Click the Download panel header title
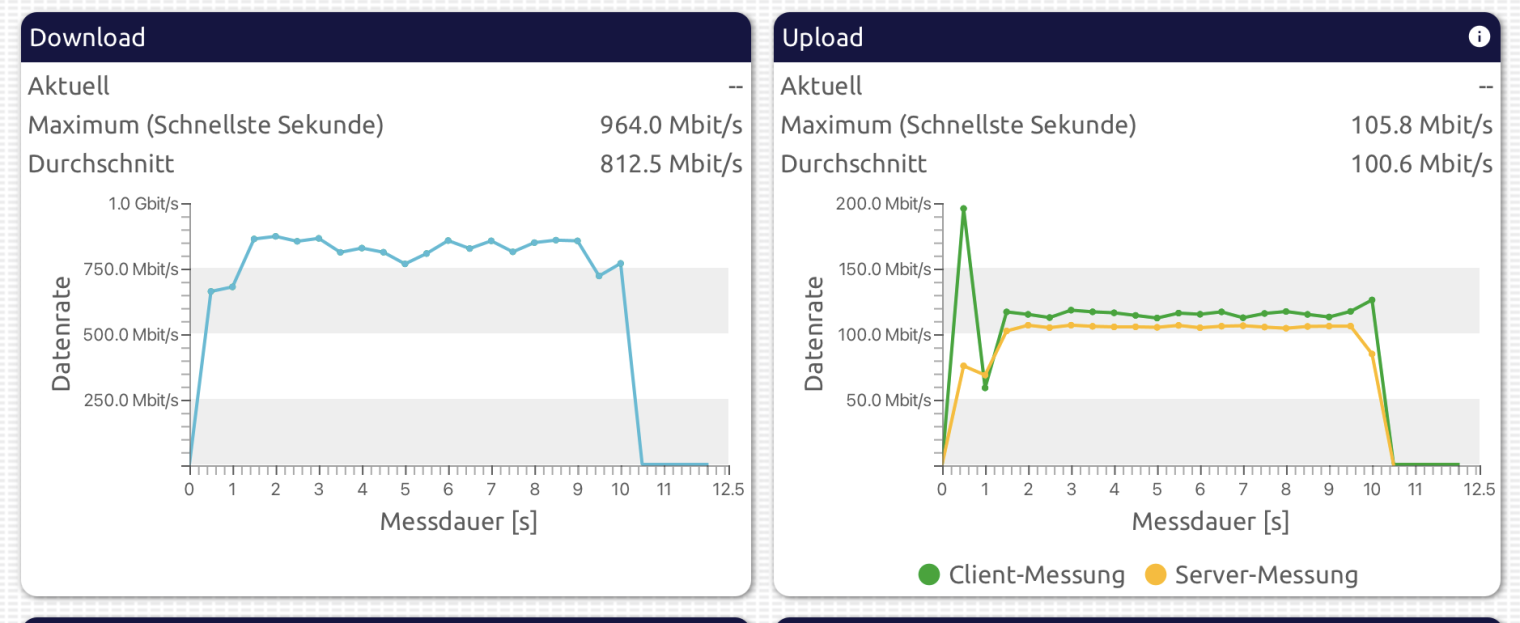 tap(87, 38)
